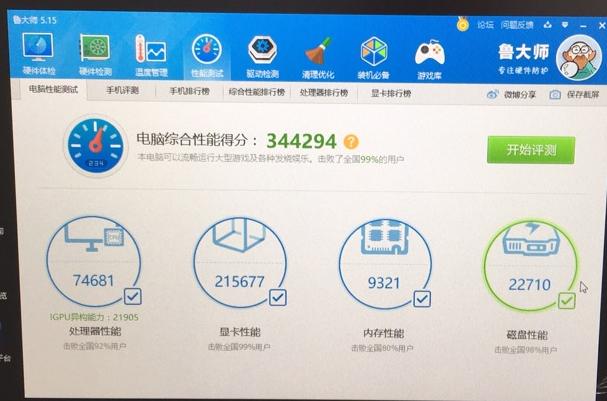The width and height of the screenshot is (607, 401).
Task: Click the 保存截屏 screenshot link
Action: 574,94
